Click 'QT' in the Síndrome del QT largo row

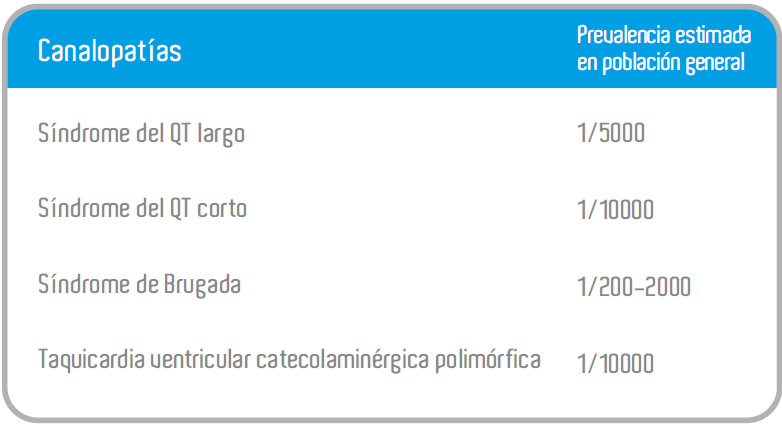coord(180,133)
